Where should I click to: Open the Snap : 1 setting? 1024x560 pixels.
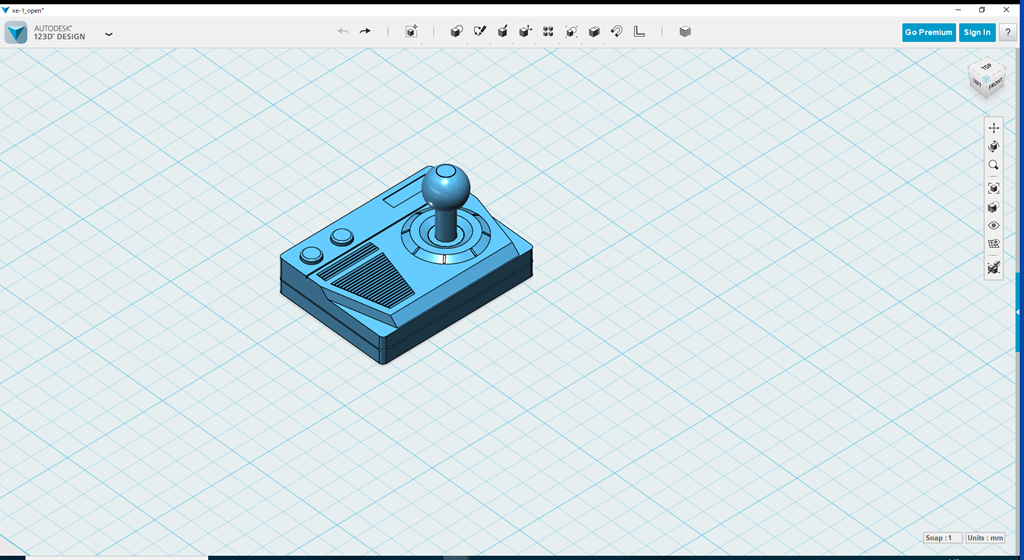click(942, 538)
